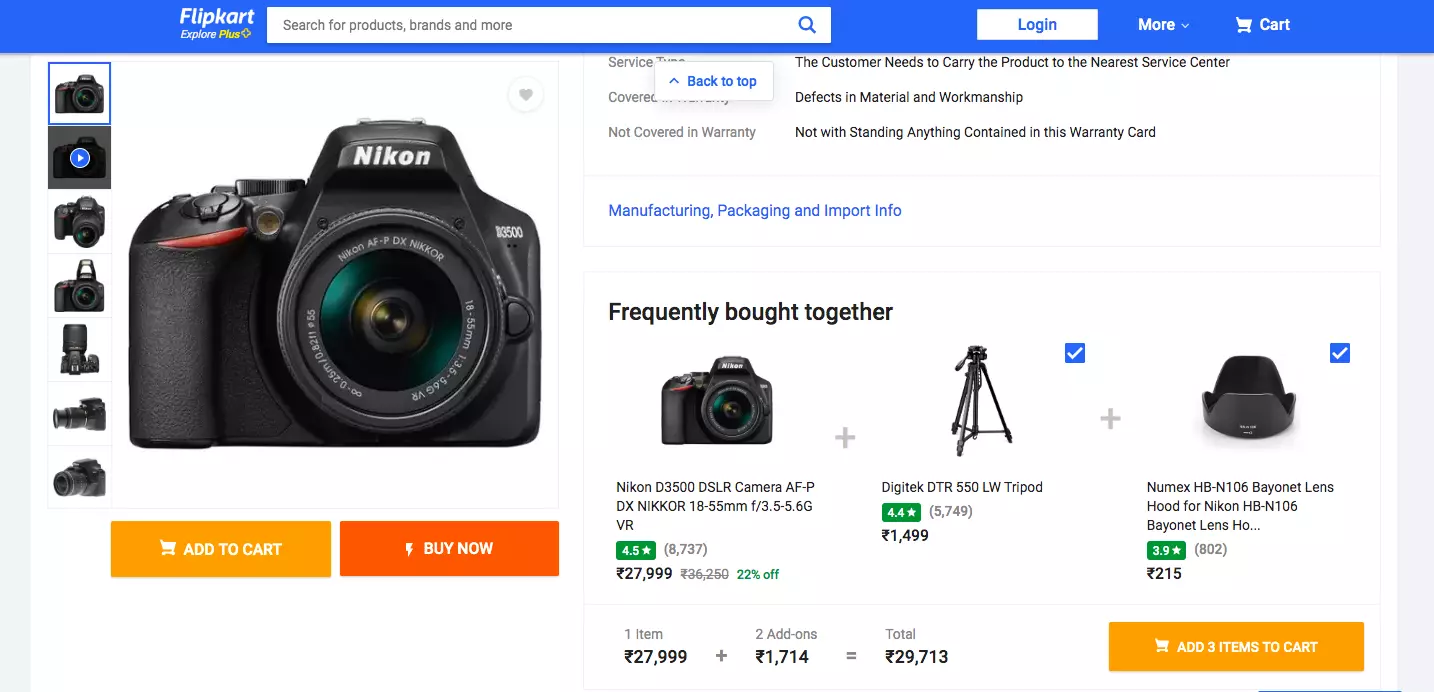Click Back to top arrow button
Viewport: 1434px width, 692px height.
click(x=713, y=81)
